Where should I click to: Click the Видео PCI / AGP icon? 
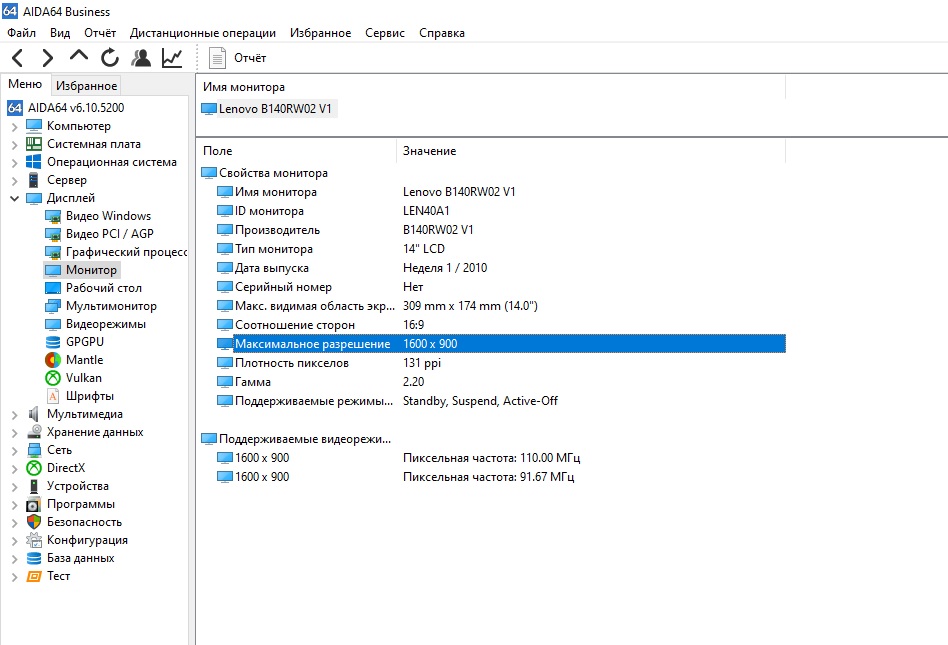53,235
